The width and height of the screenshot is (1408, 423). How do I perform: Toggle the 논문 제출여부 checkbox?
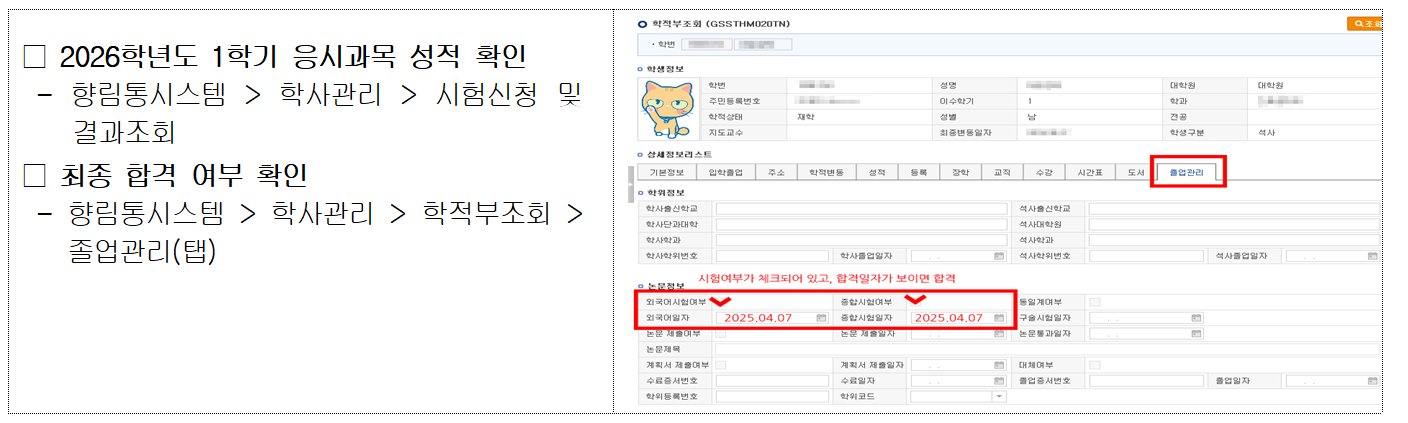[x=721, y=333]
